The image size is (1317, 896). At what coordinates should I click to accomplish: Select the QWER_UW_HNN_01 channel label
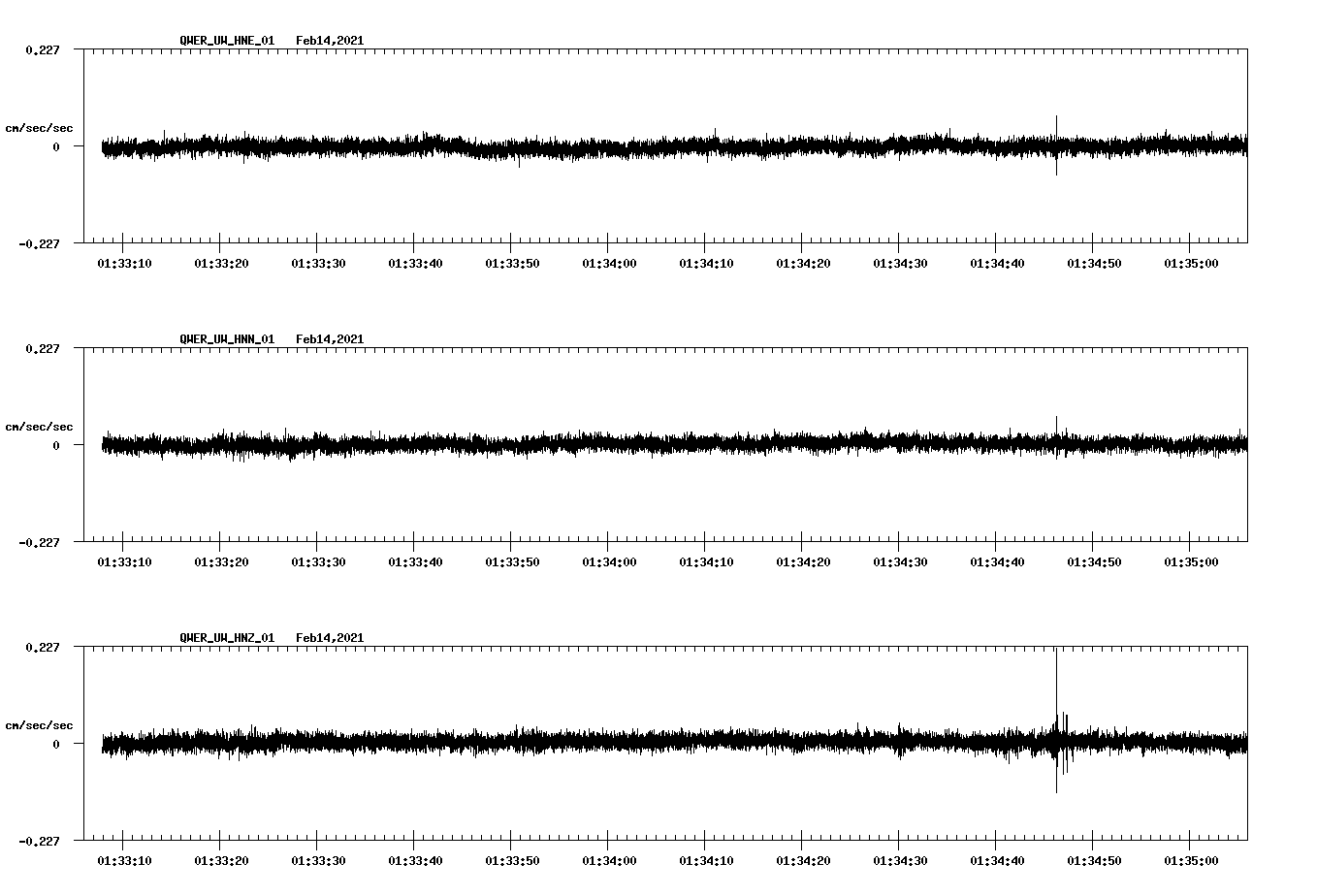point(225,338)
